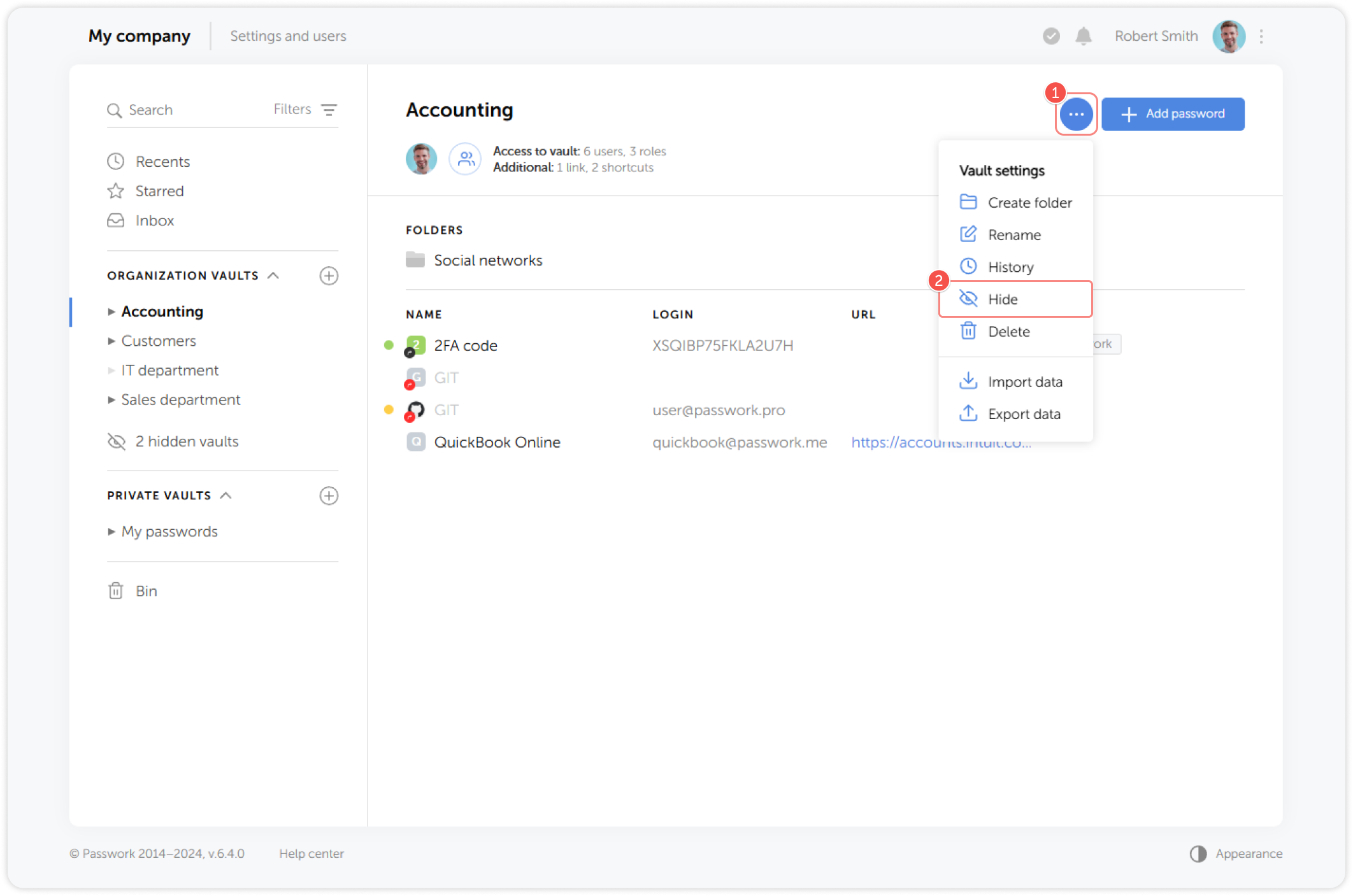Click the checkmark status icon near notifications
Screen dimensions: 1353x896
point(1050,36)
